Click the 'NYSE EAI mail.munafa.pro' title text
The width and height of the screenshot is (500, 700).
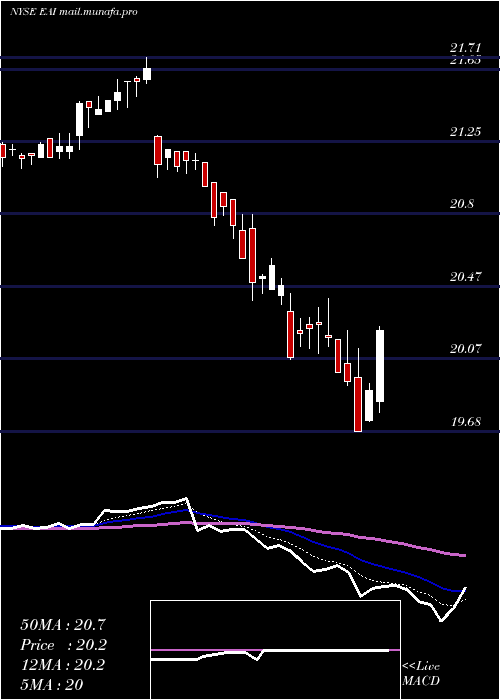pos(74,12)
